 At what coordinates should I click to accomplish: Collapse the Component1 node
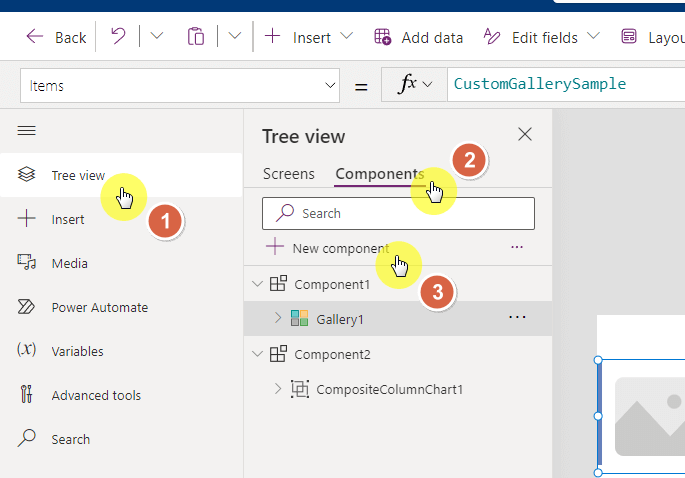pyautogui.click(x=257, y=284)
